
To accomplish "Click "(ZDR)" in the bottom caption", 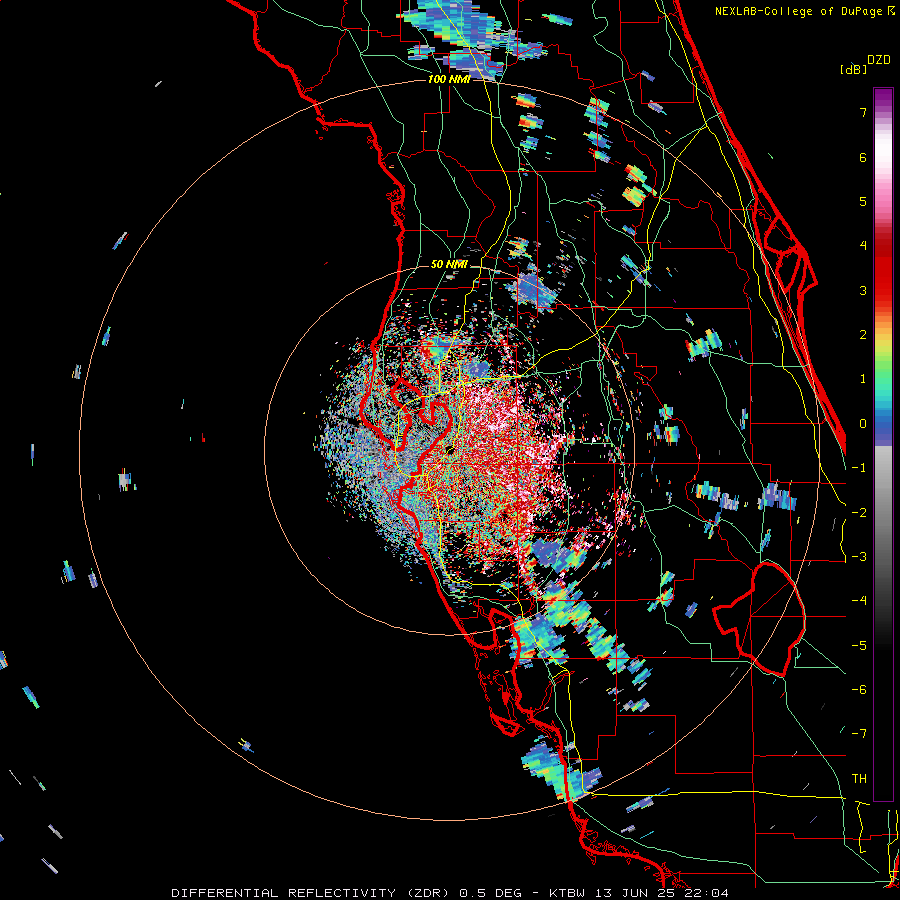I will (x=429, y=893).
